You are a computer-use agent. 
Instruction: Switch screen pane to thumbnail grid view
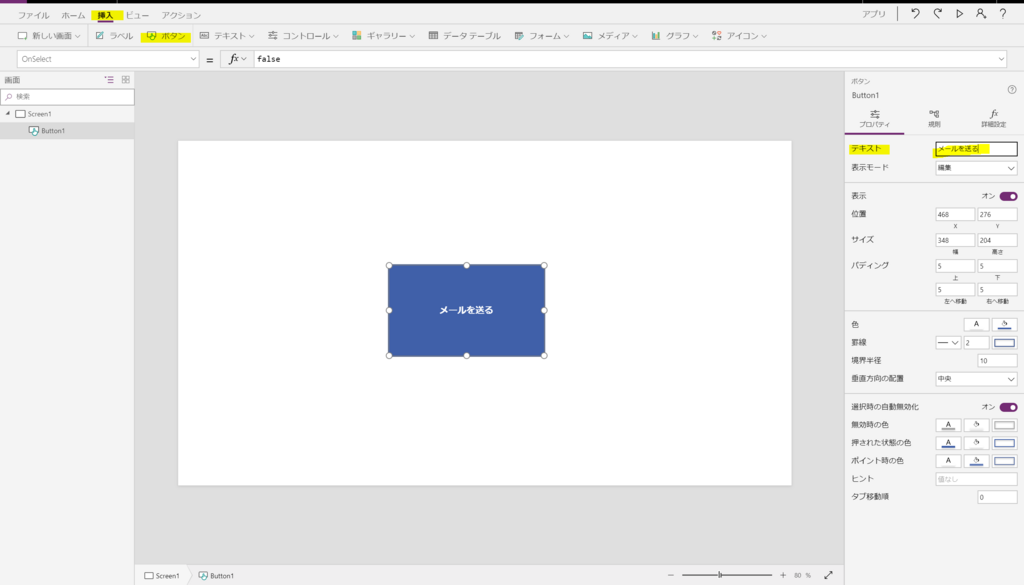pos(125,80)
